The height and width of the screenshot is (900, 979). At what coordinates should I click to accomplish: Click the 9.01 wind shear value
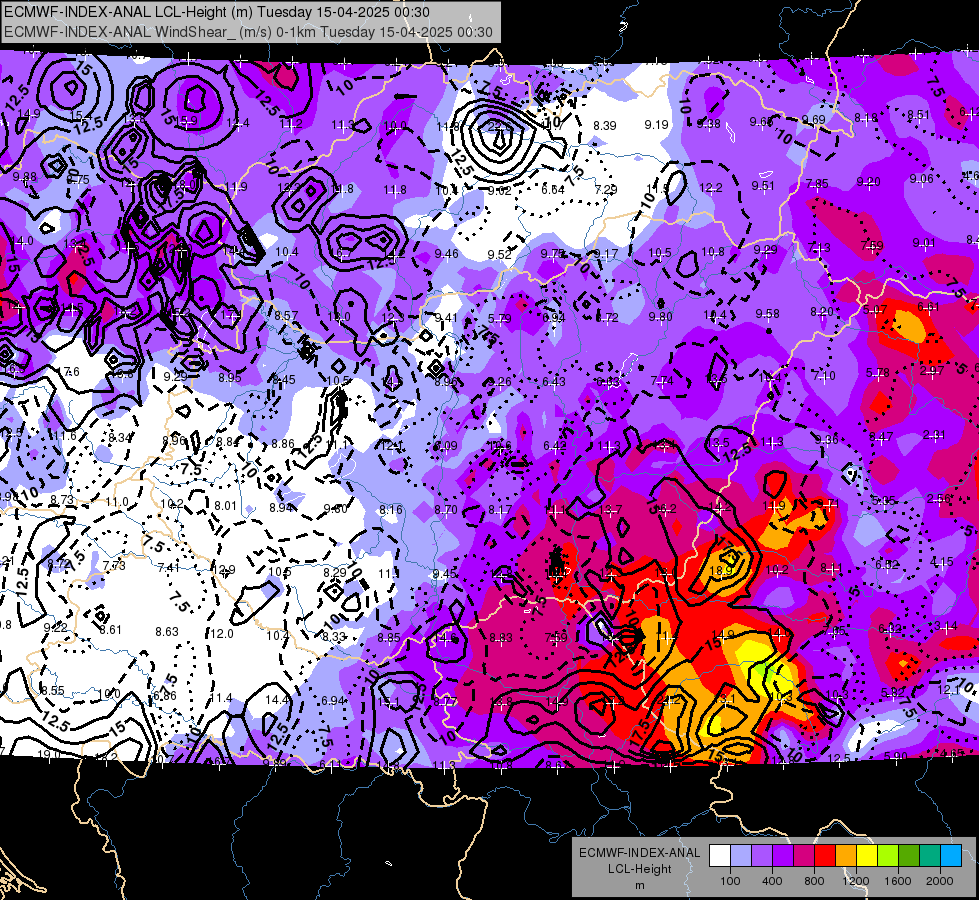(x=924, y=243)
